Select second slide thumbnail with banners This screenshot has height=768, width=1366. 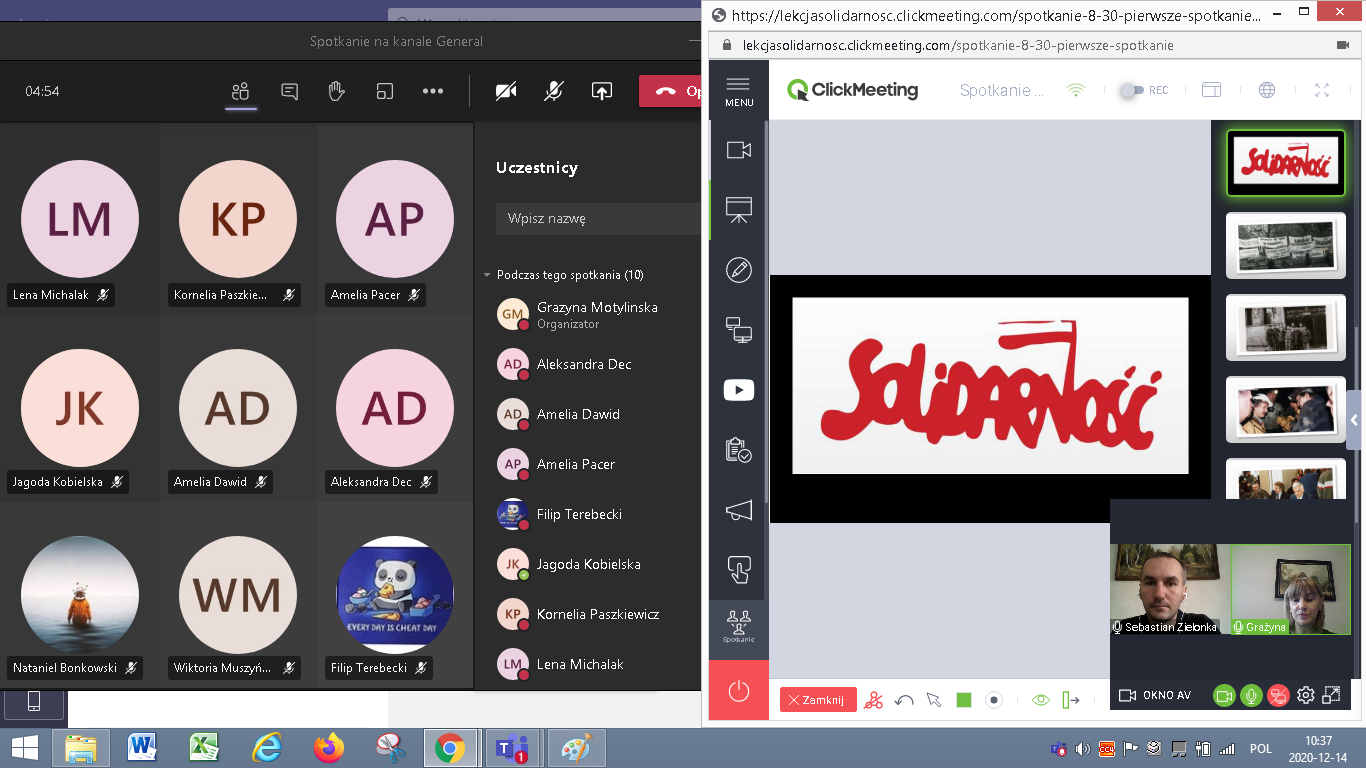pos(1285,245)
